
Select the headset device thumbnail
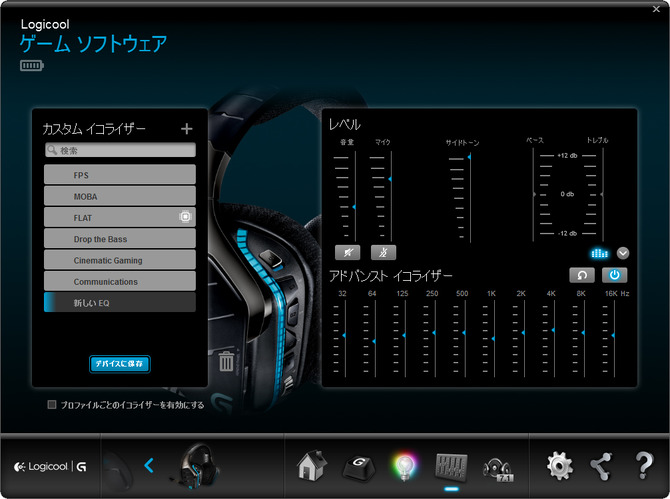point(198,466)
